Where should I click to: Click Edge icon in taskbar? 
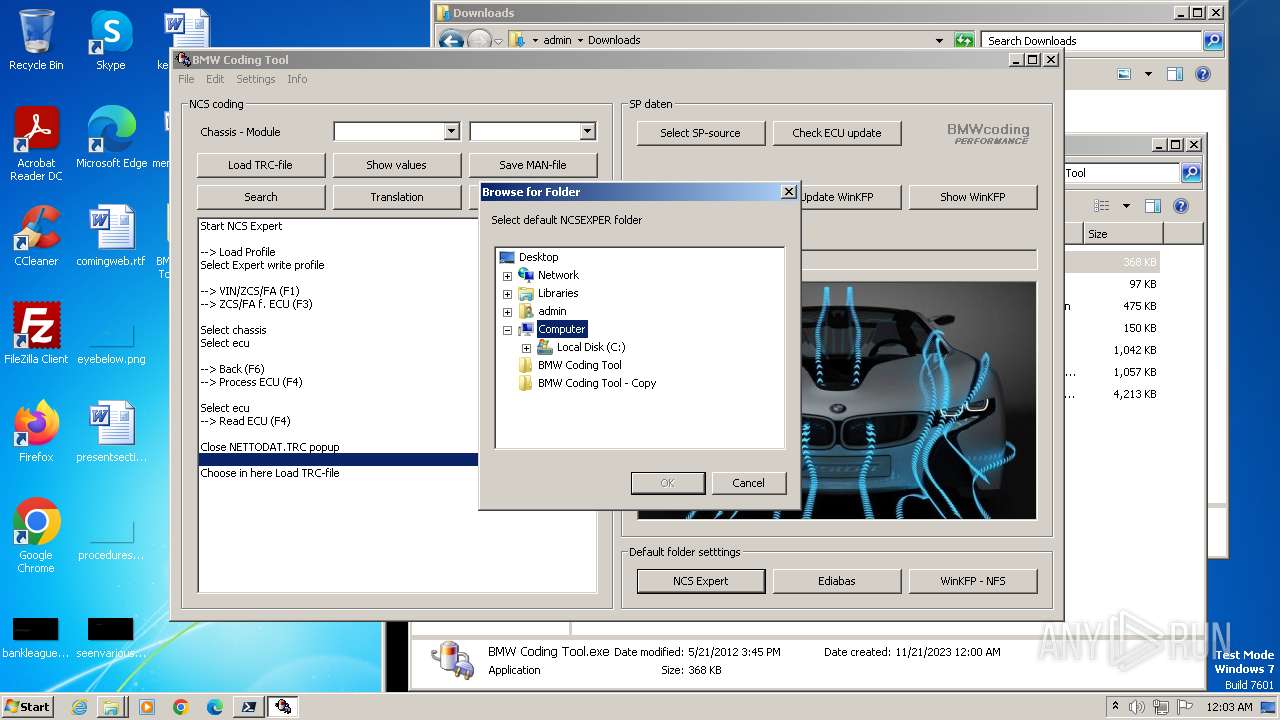(214, 707)
